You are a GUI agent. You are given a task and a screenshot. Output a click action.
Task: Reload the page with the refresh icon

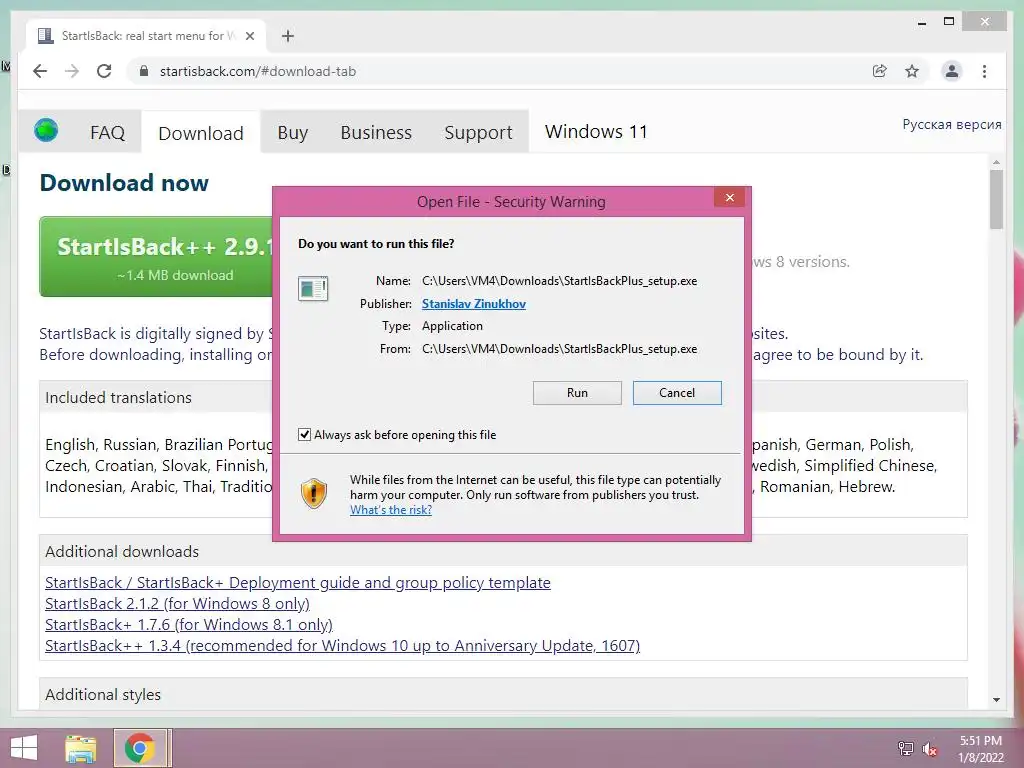104,71
